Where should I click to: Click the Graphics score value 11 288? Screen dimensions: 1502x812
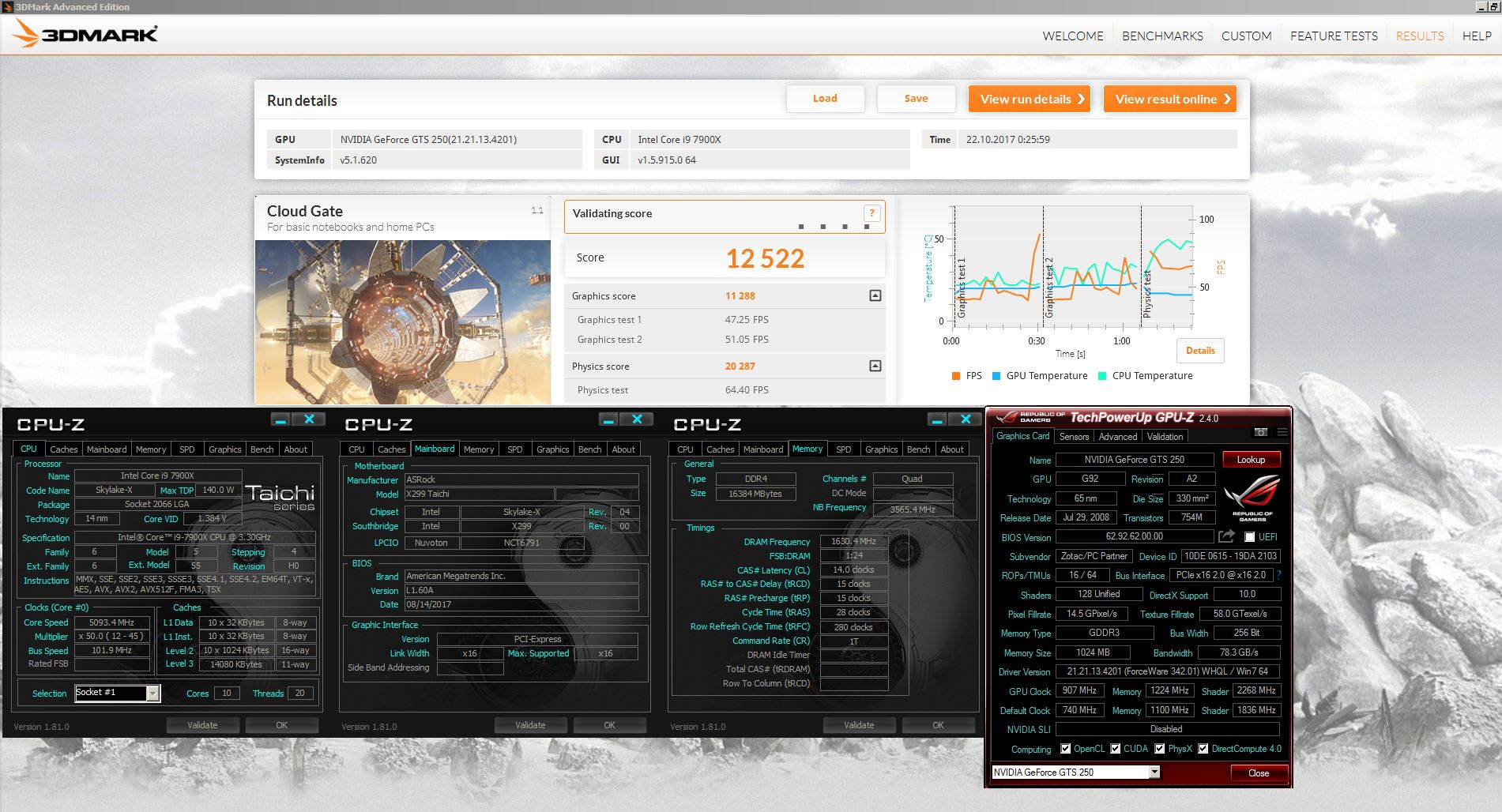click(740, 296)
